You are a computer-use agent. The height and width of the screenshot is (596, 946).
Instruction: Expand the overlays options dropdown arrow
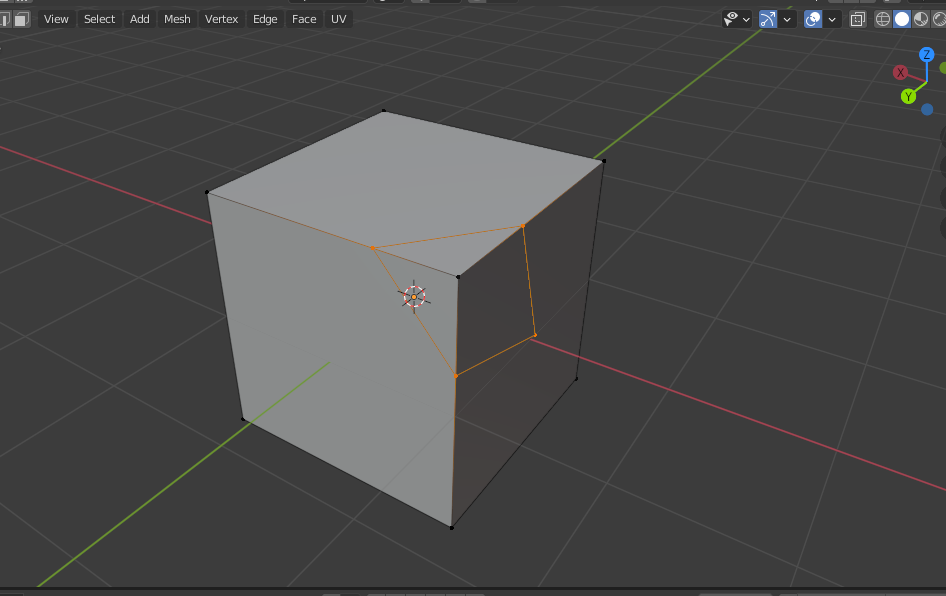(832, 19)
